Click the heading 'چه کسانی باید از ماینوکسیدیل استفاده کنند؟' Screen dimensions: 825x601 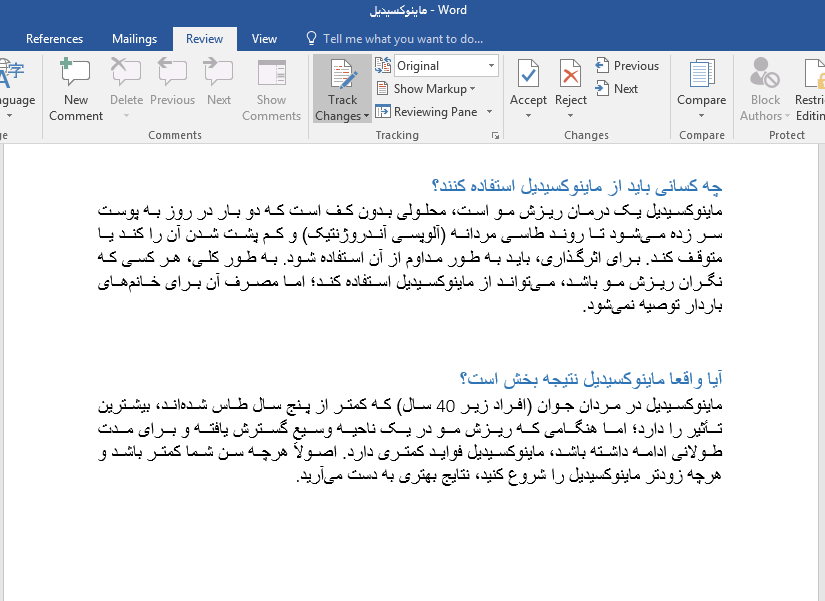577,186
